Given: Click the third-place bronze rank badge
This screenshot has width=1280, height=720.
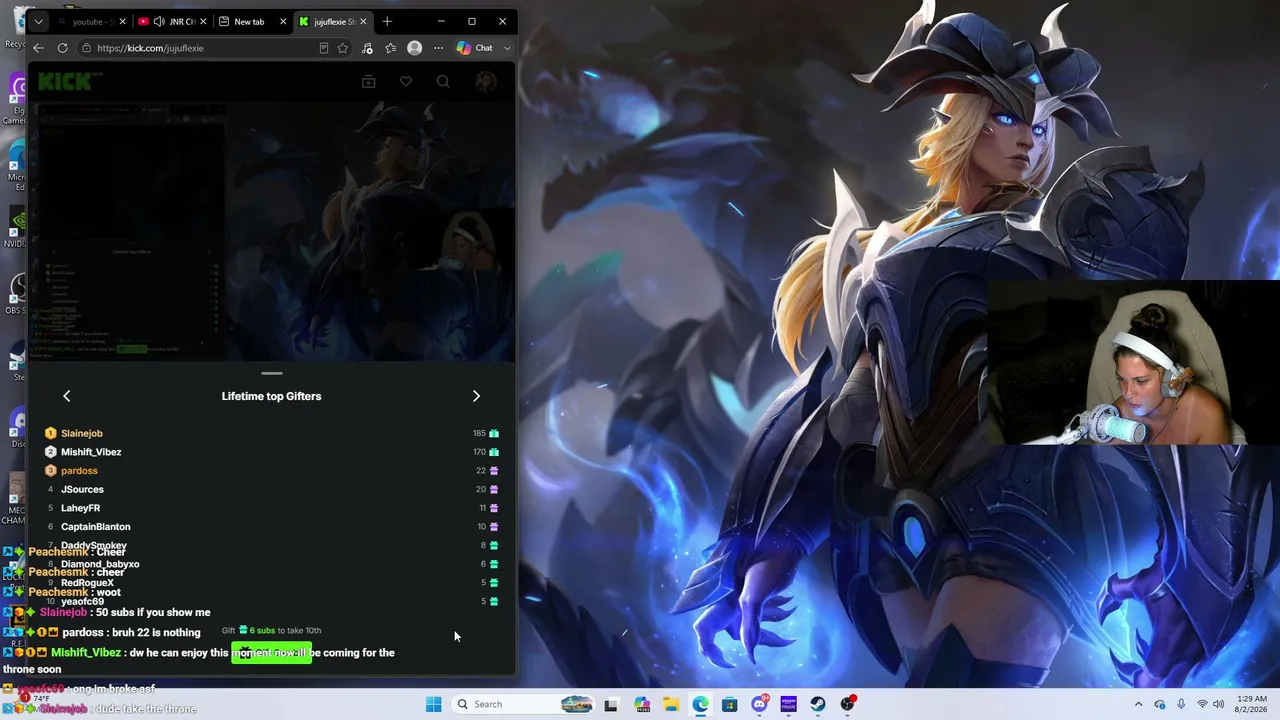Looking at the screenshot, I should tap(50, 471).
